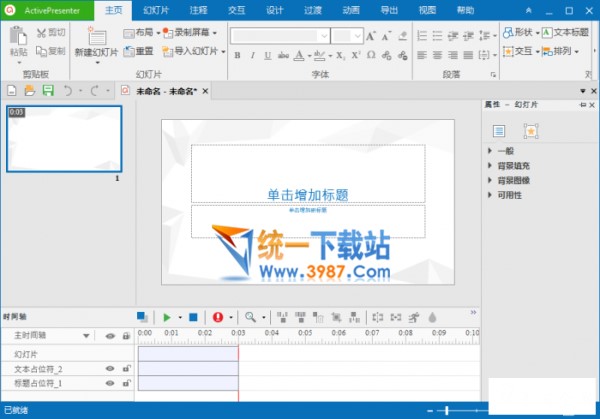Screen dimensions: 600x419
Task: Click the Copy (复制) icon
Action: [x=41, y=51]
